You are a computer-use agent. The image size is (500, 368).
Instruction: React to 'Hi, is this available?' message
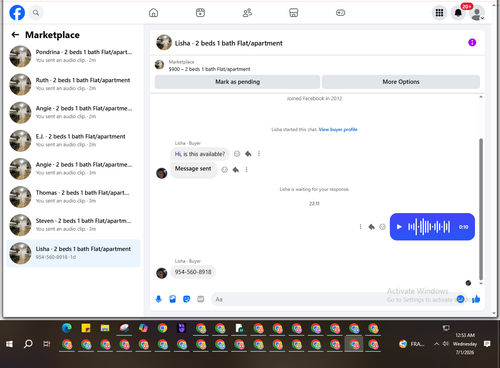click(237, 154)
